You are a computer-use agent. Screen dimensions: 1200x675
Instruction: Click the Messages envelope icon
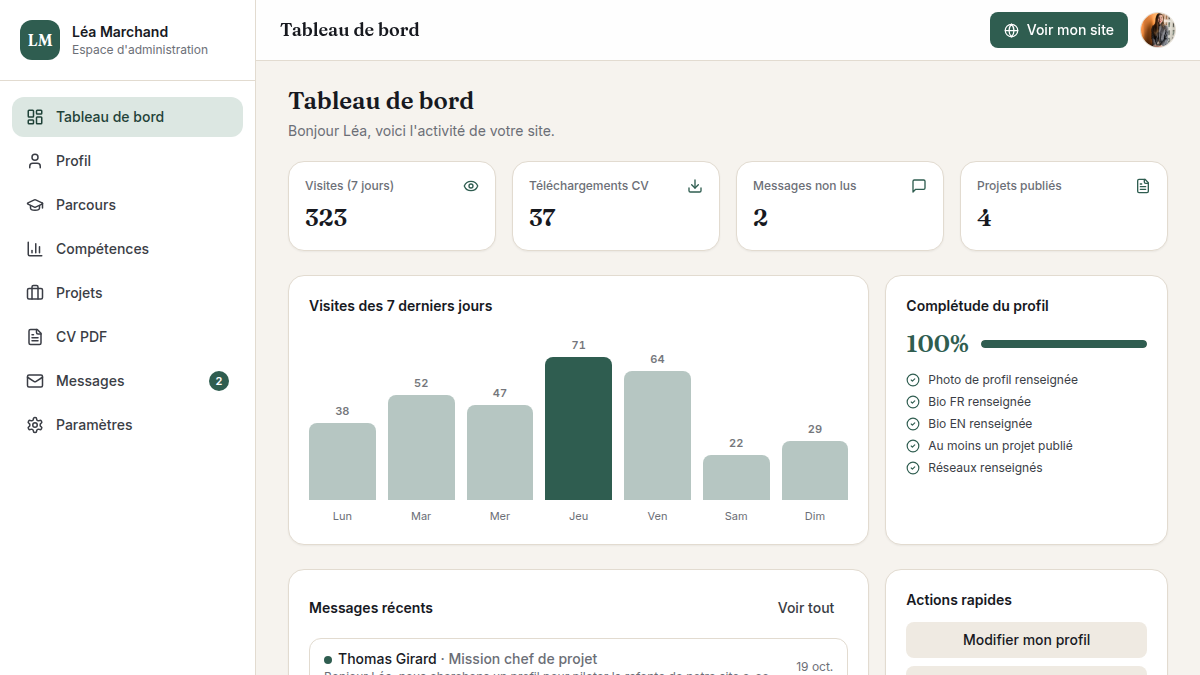pos(35,381)
